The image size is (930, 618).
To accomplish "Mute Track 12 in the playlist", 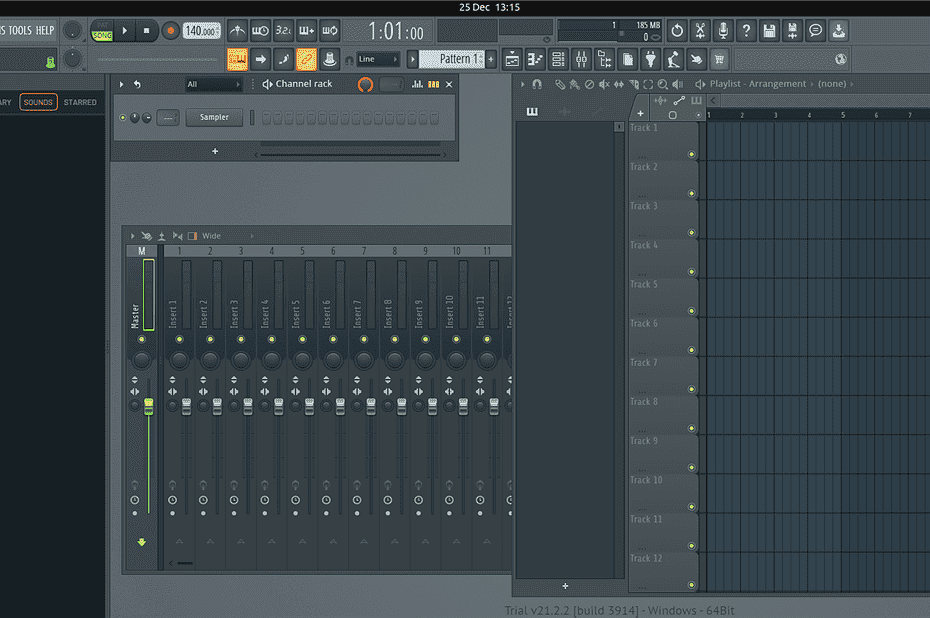I will pyautogui.click(x=692, y=585).
